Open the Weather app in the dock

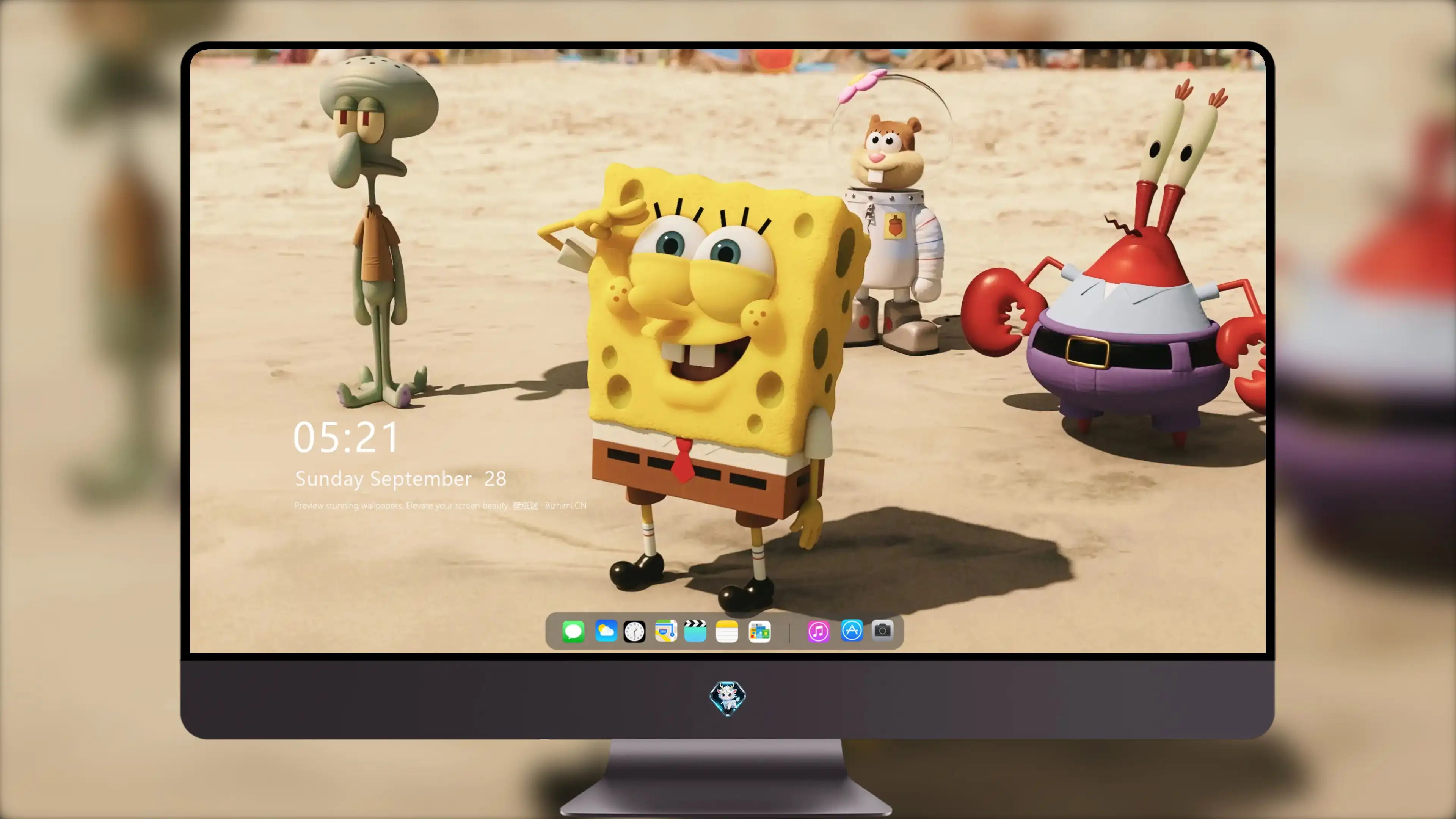606,631
